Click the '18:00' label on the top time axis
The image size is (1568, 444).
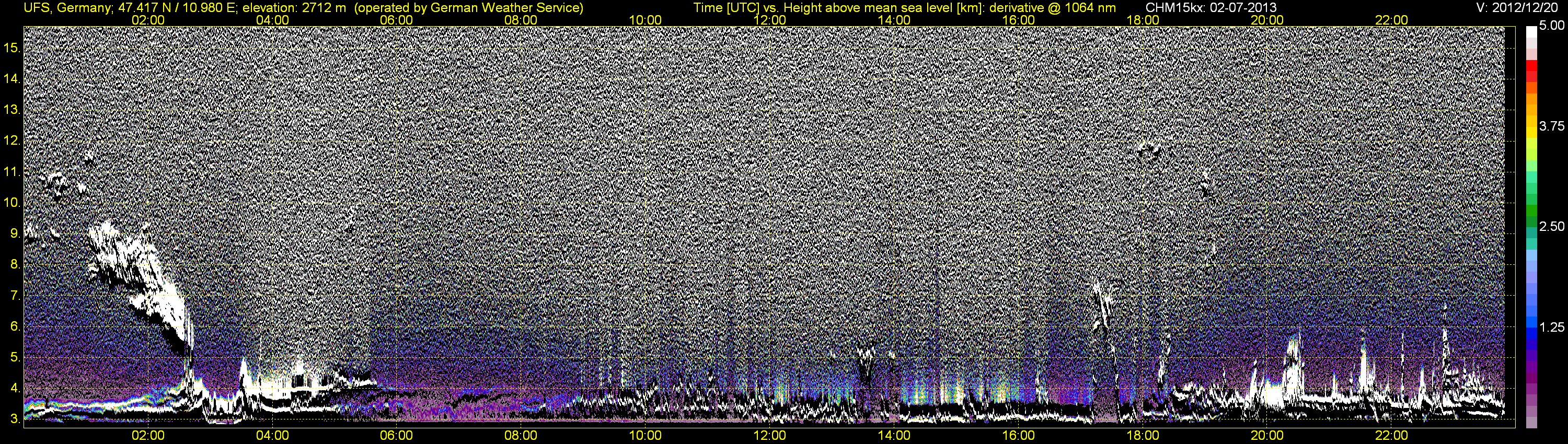tap(1143, 19)
